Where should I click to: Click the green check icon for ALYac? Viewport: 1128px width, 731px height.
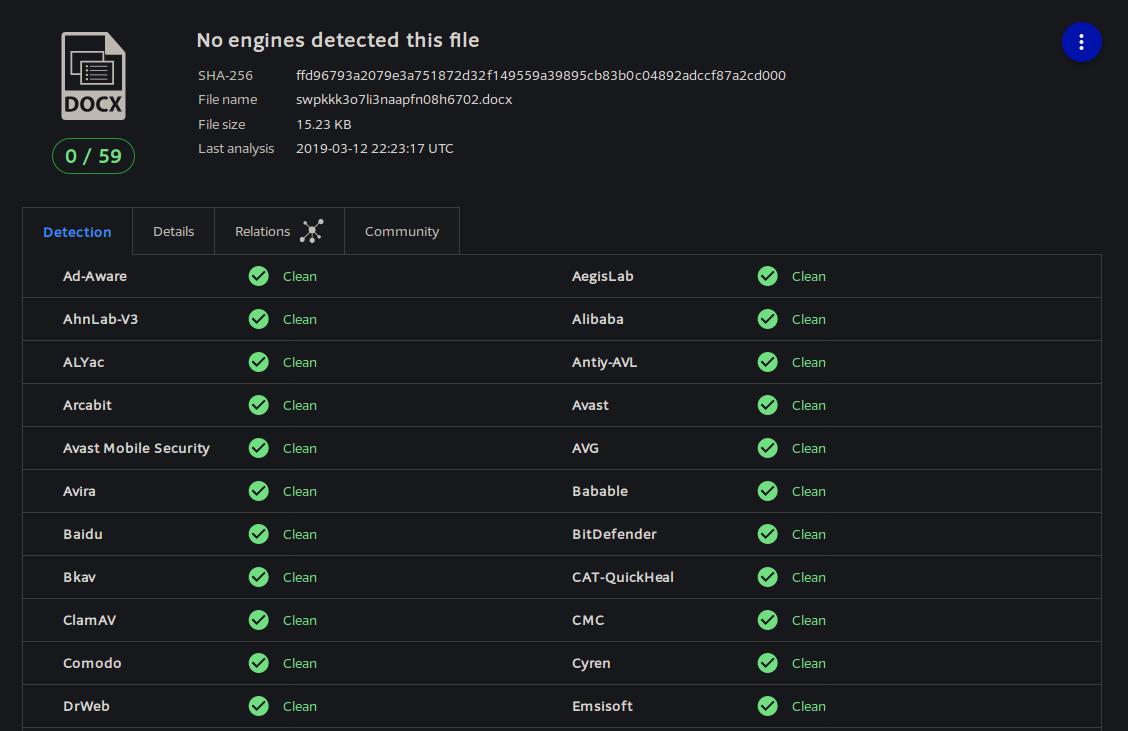point(259,363)
